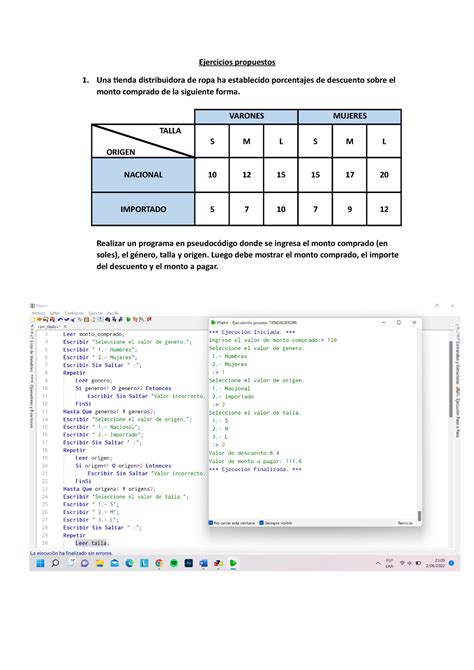Open the Windows Start menu

[41, 563]
